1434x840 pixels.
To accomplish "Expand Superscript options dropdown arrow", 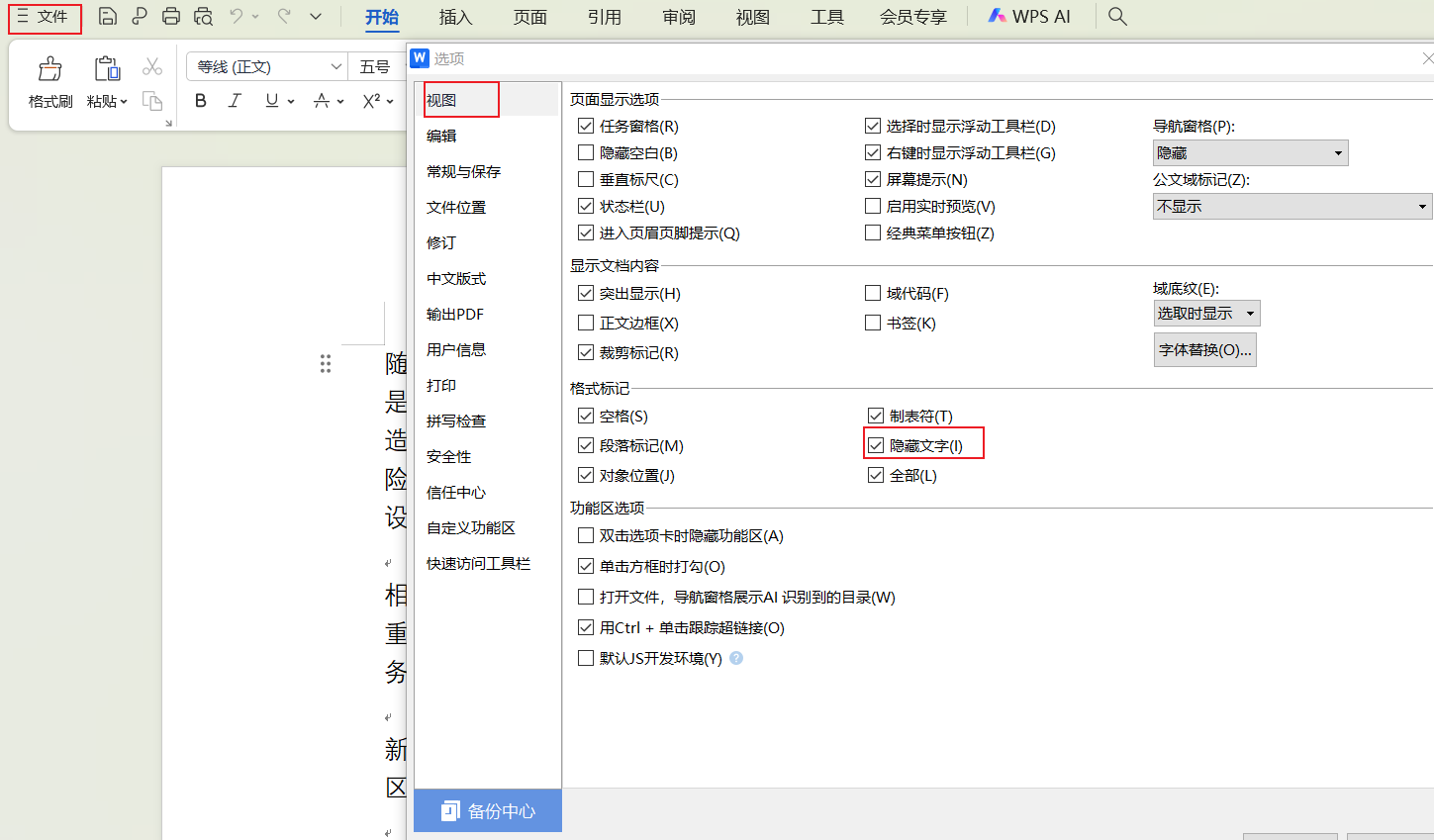I will click(x=390, y=102).
